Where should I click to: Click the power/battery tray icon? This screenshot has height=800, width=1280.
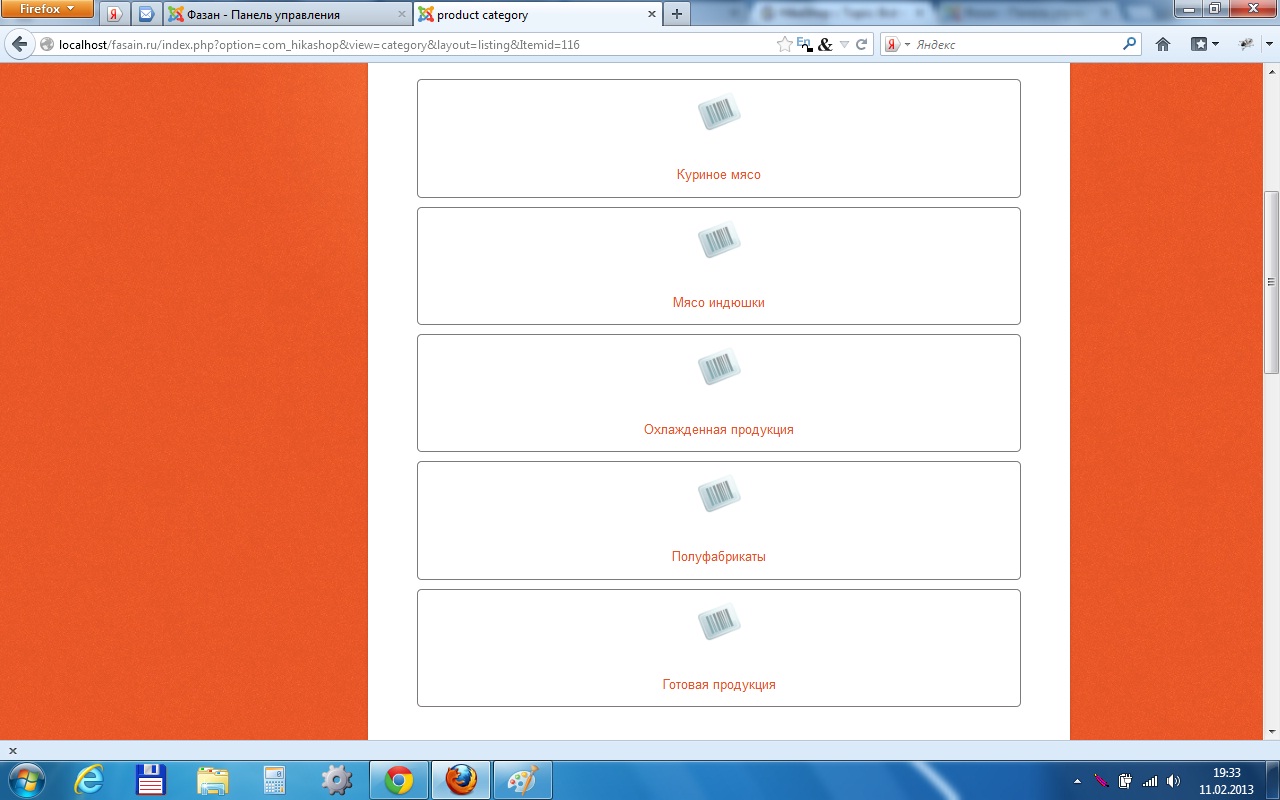tap(1125, 781)
